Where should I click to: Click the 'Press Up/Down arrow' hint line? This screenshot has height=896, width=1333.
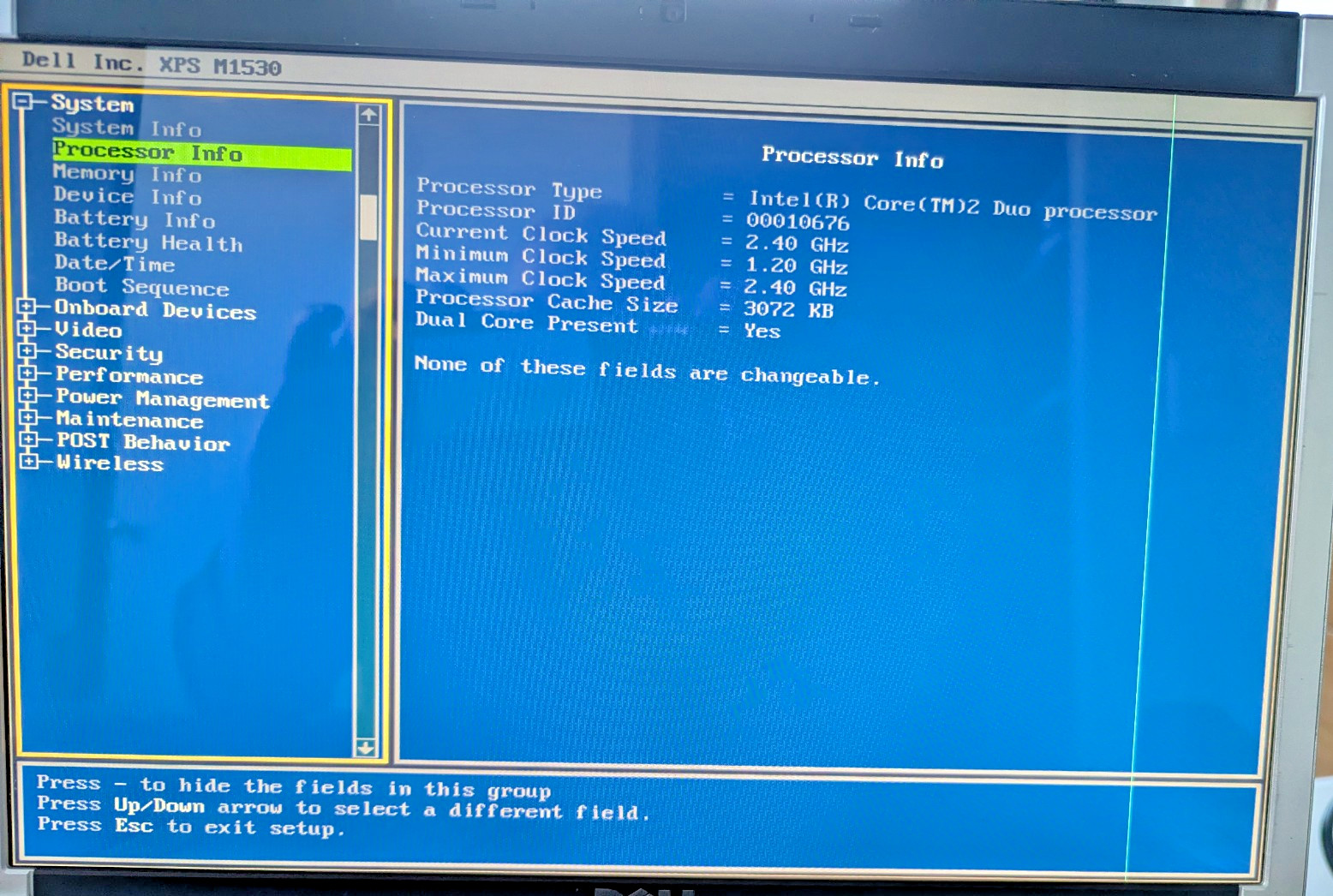click(x=343, y=808)
